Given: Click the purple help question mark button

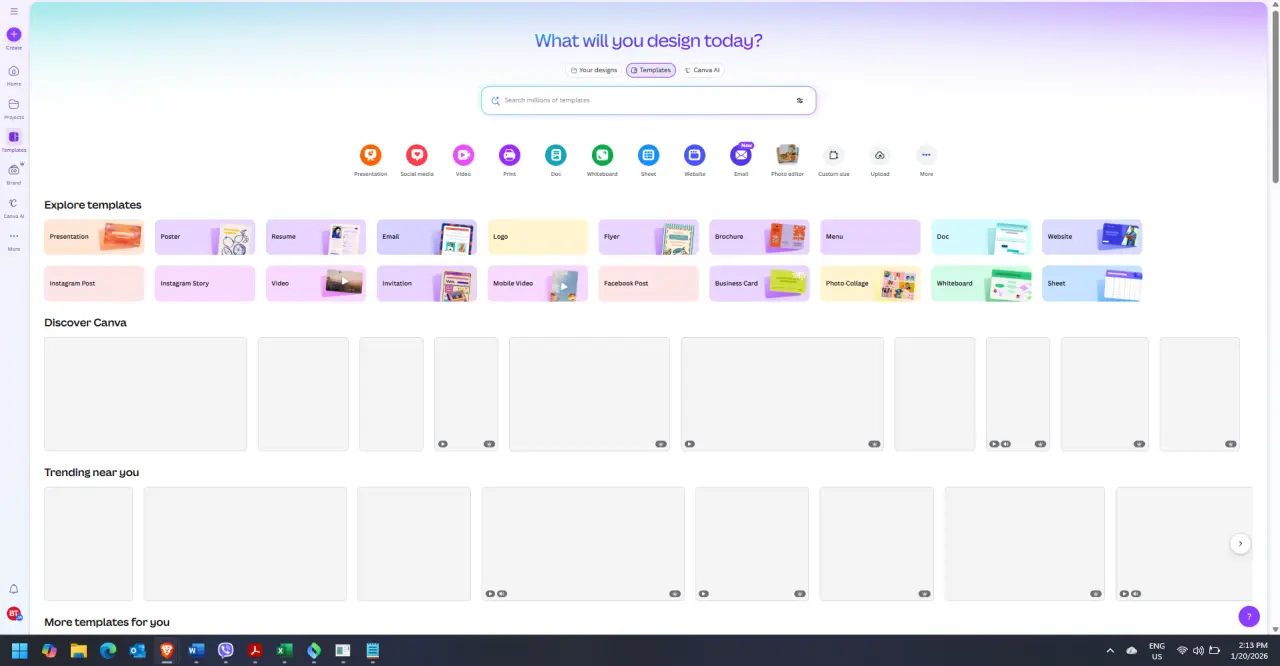Looking at the screenshot, I should [x=1248, y=616].
